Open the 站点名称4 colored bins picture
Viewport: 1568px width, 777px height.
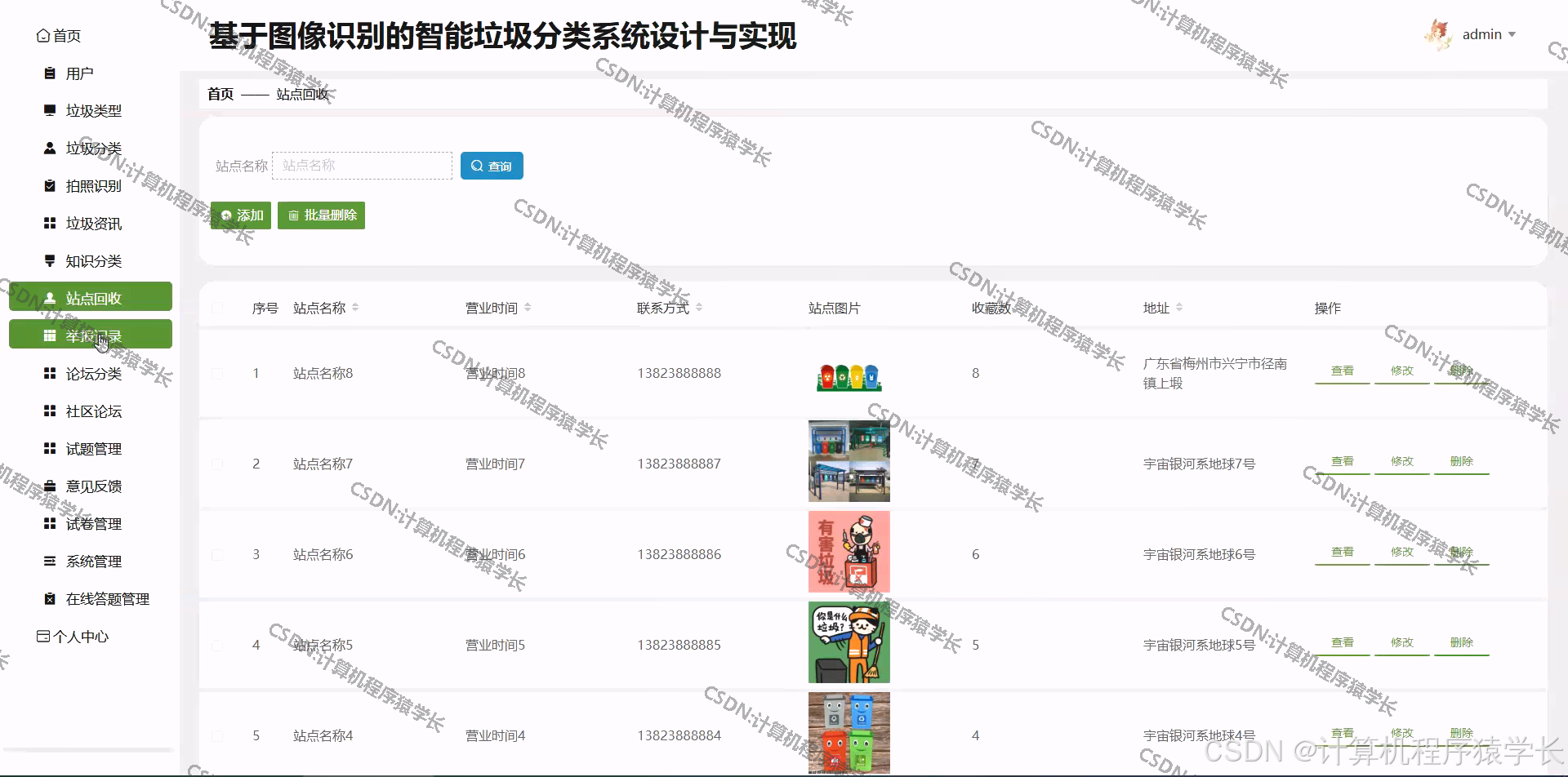[x=849, y=732]
